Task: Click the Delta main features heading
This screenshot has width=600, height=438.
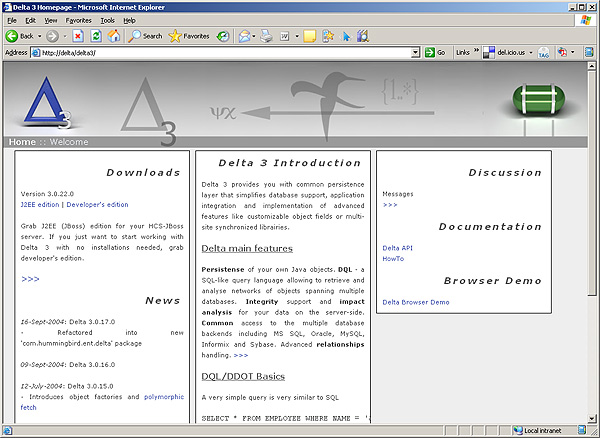Action: pos(247,249)
